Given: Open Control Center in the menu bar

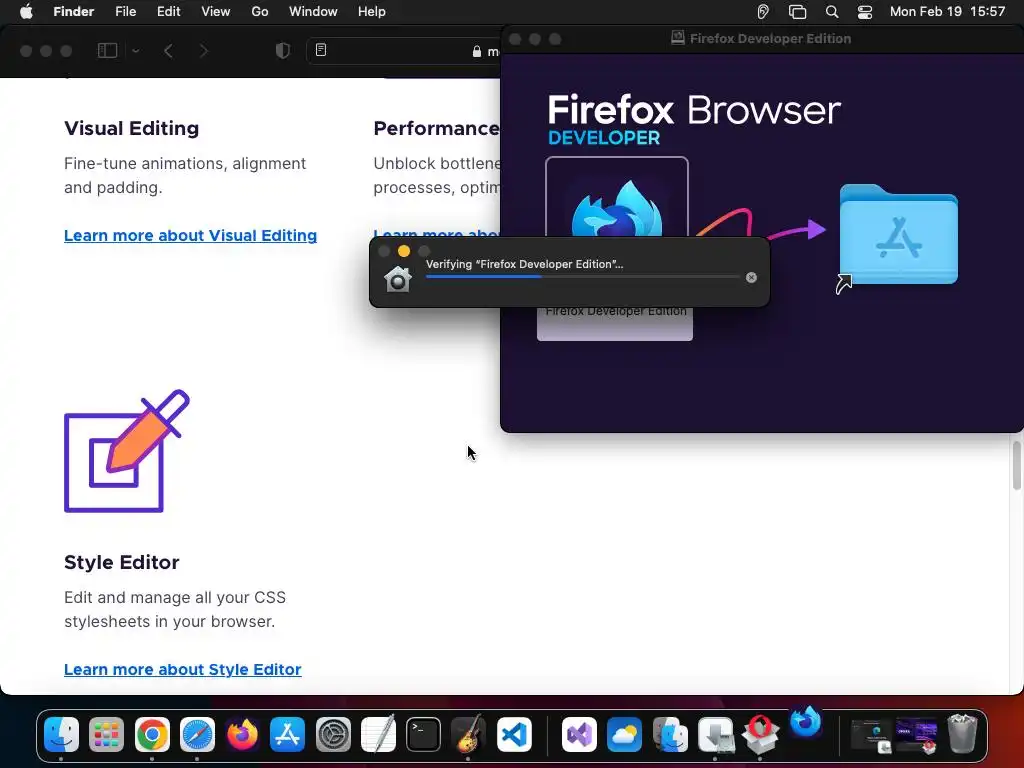Looking at the screenshot, I should 865,12.
